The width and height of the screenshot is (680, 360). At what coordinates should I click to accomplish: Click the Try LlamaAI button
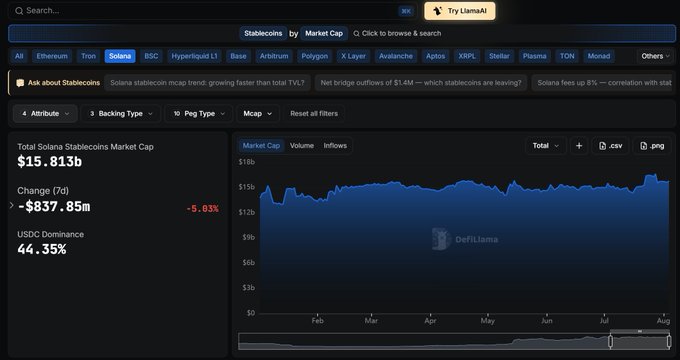[x=460, y=11]
